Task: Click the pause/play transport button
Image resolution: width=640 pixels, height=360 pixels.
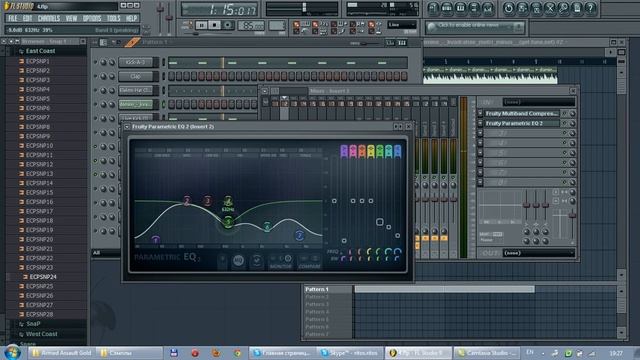Action: [201, 25]
